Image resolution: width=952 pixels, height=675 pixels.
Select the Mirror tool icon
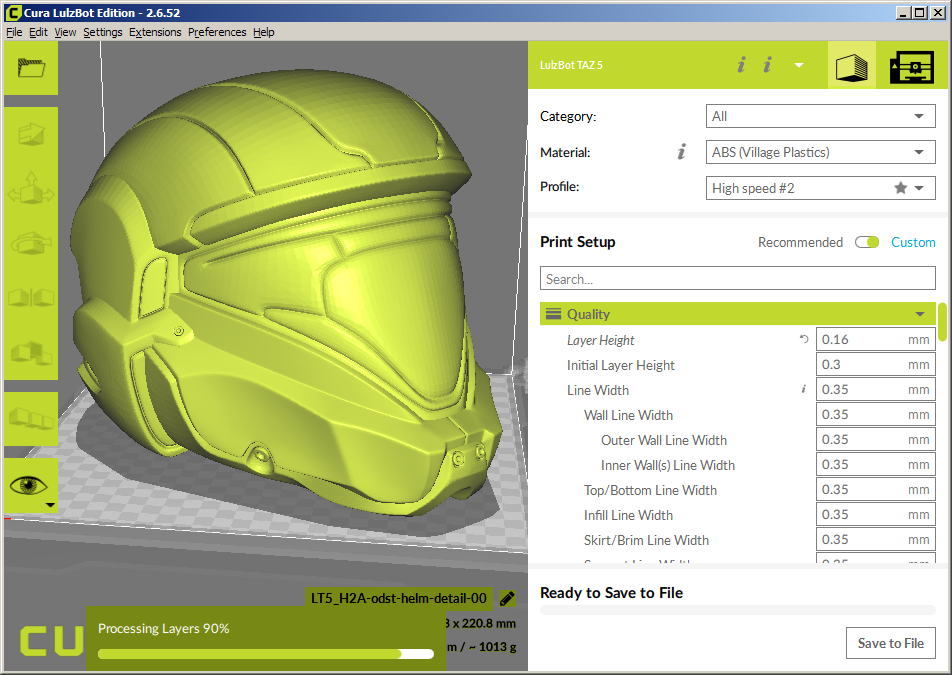31,297
